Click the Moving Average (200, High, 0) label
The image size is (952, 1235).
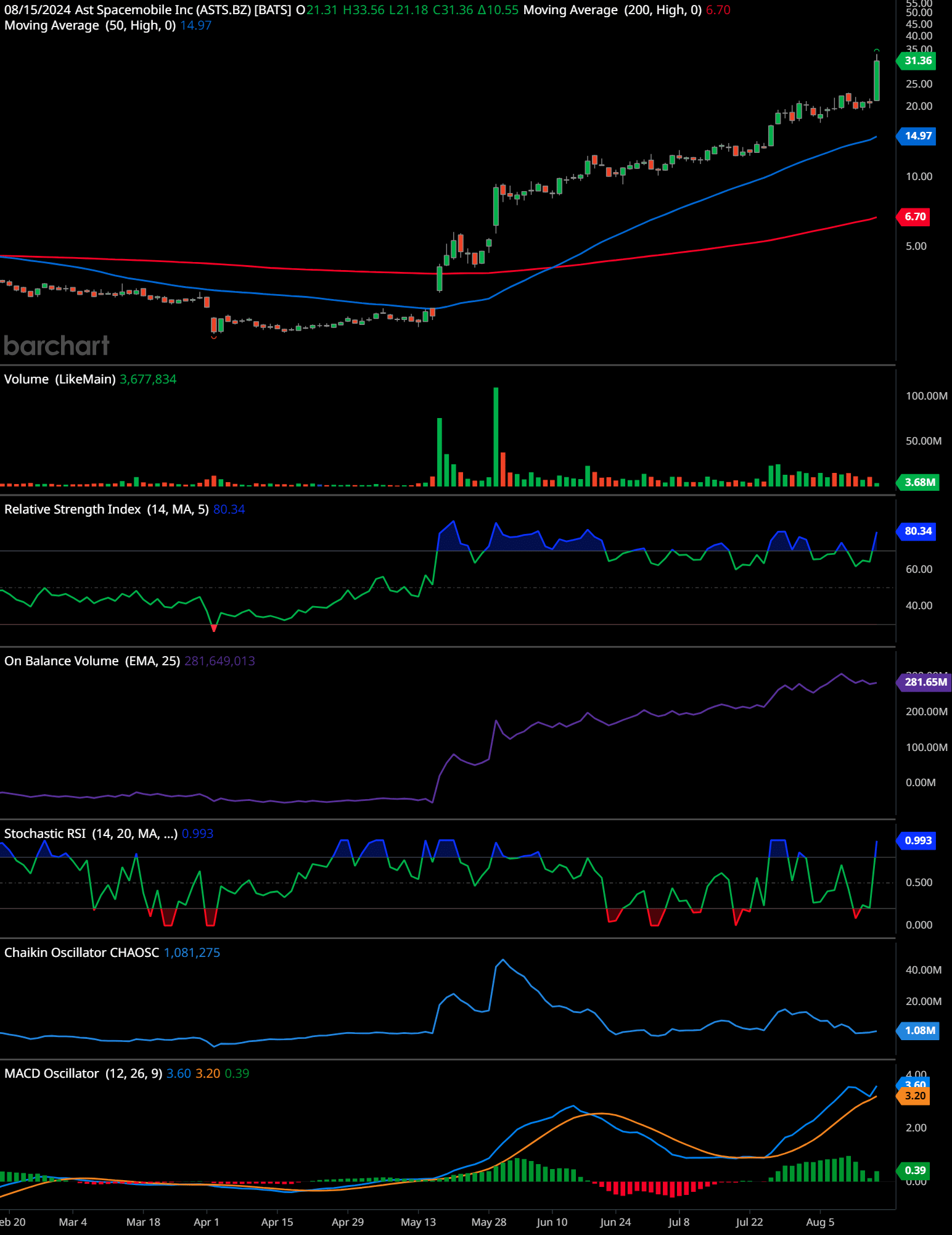tap(612, 10)
